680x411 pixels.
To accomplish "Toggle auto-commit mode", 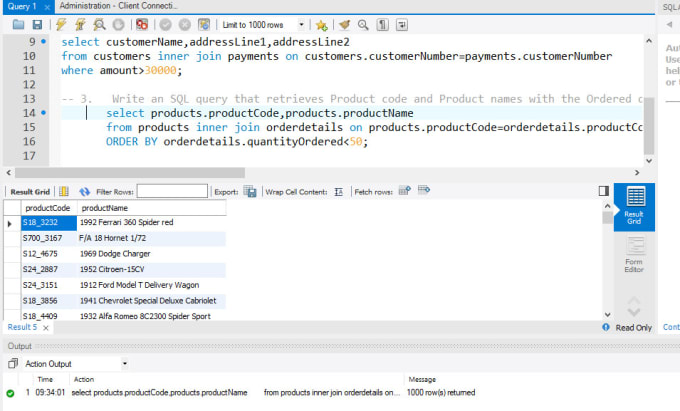I will [x=204, y=25].
